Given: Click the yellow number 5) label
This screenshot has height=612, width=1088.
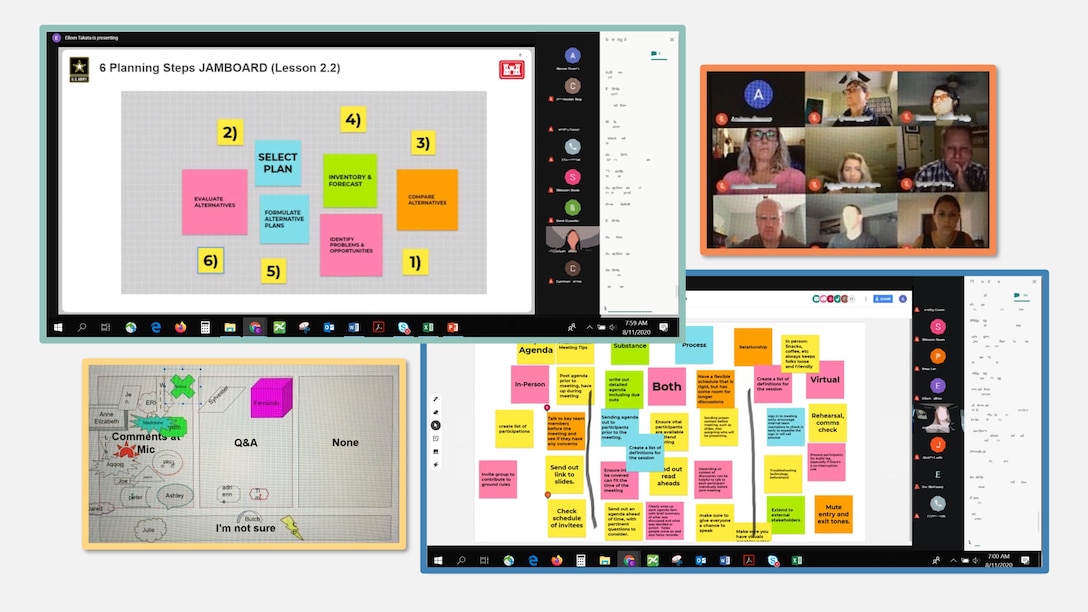Looking at the screenshot, I should 273,271.
